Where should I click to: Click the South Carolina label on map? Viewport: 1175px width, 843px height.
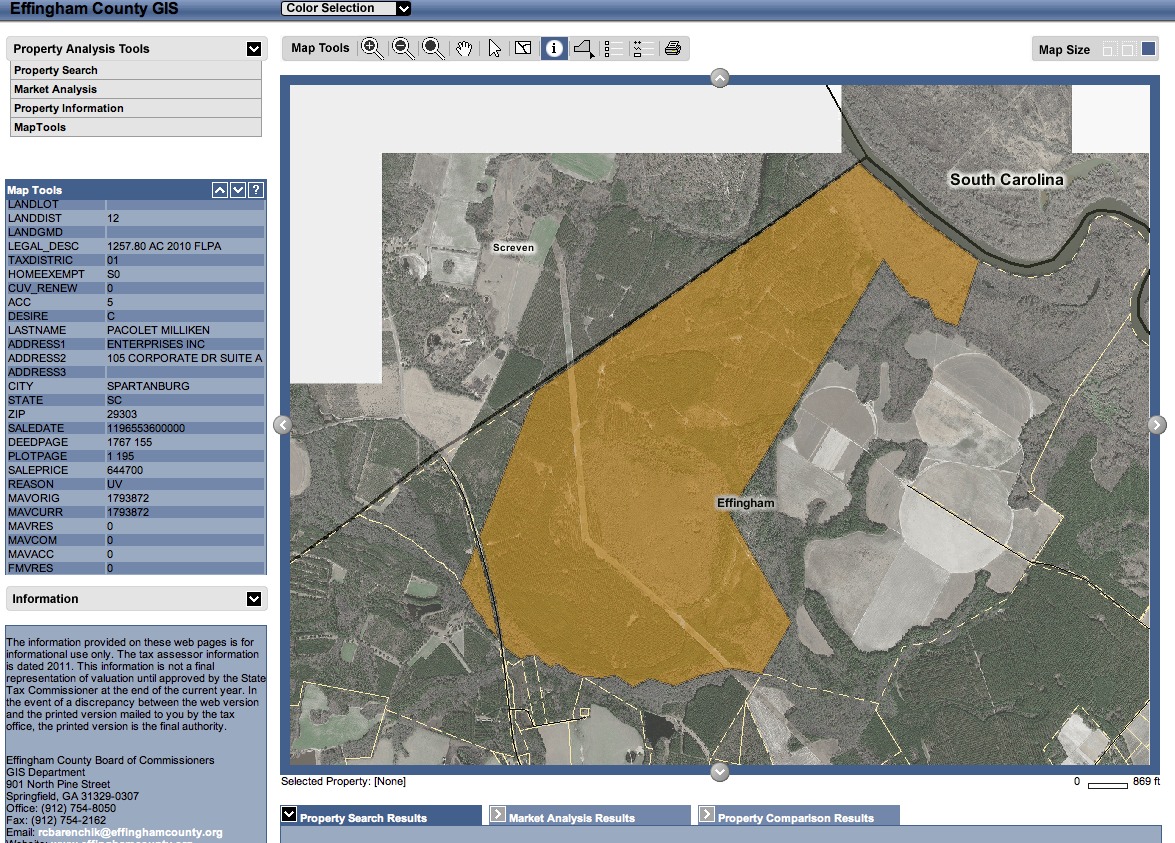pyautogui.click(x=1006, y=180)
